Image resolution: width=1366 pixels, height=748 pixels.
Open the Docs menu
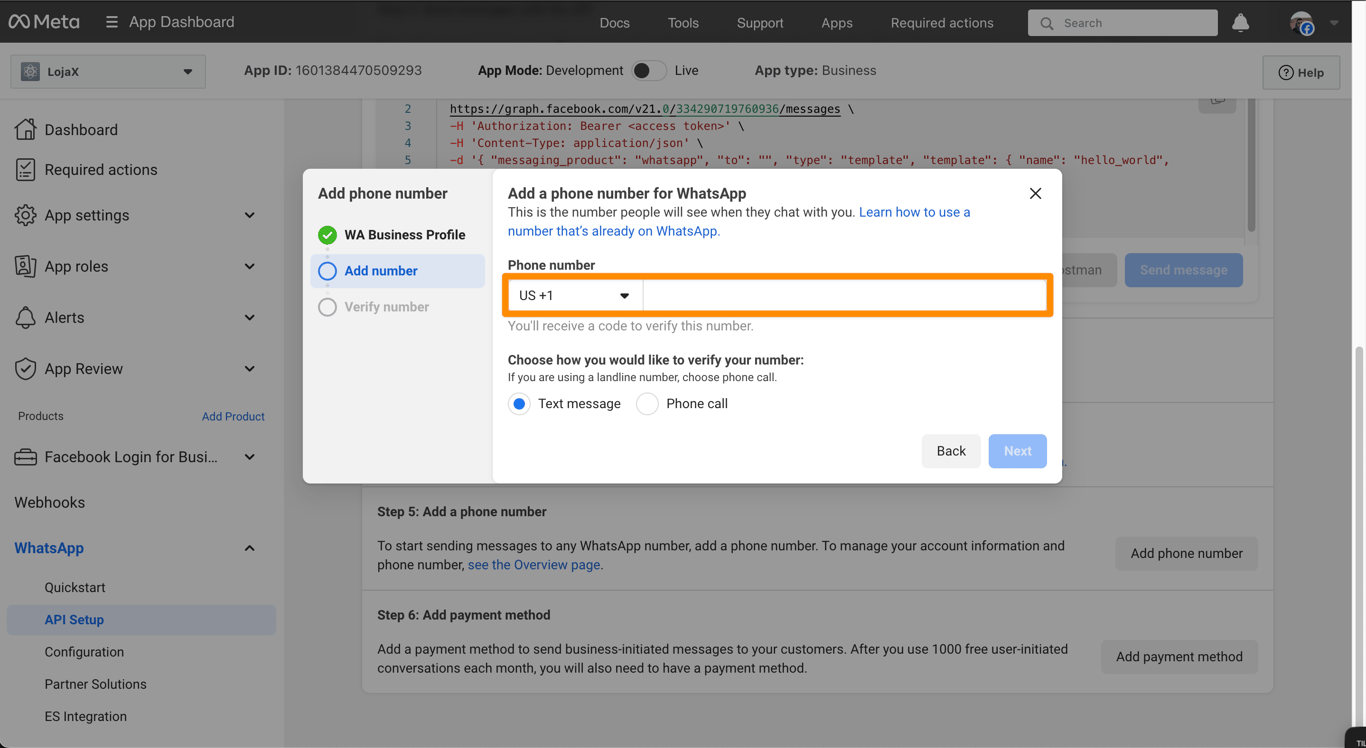(x=614, y=23)
